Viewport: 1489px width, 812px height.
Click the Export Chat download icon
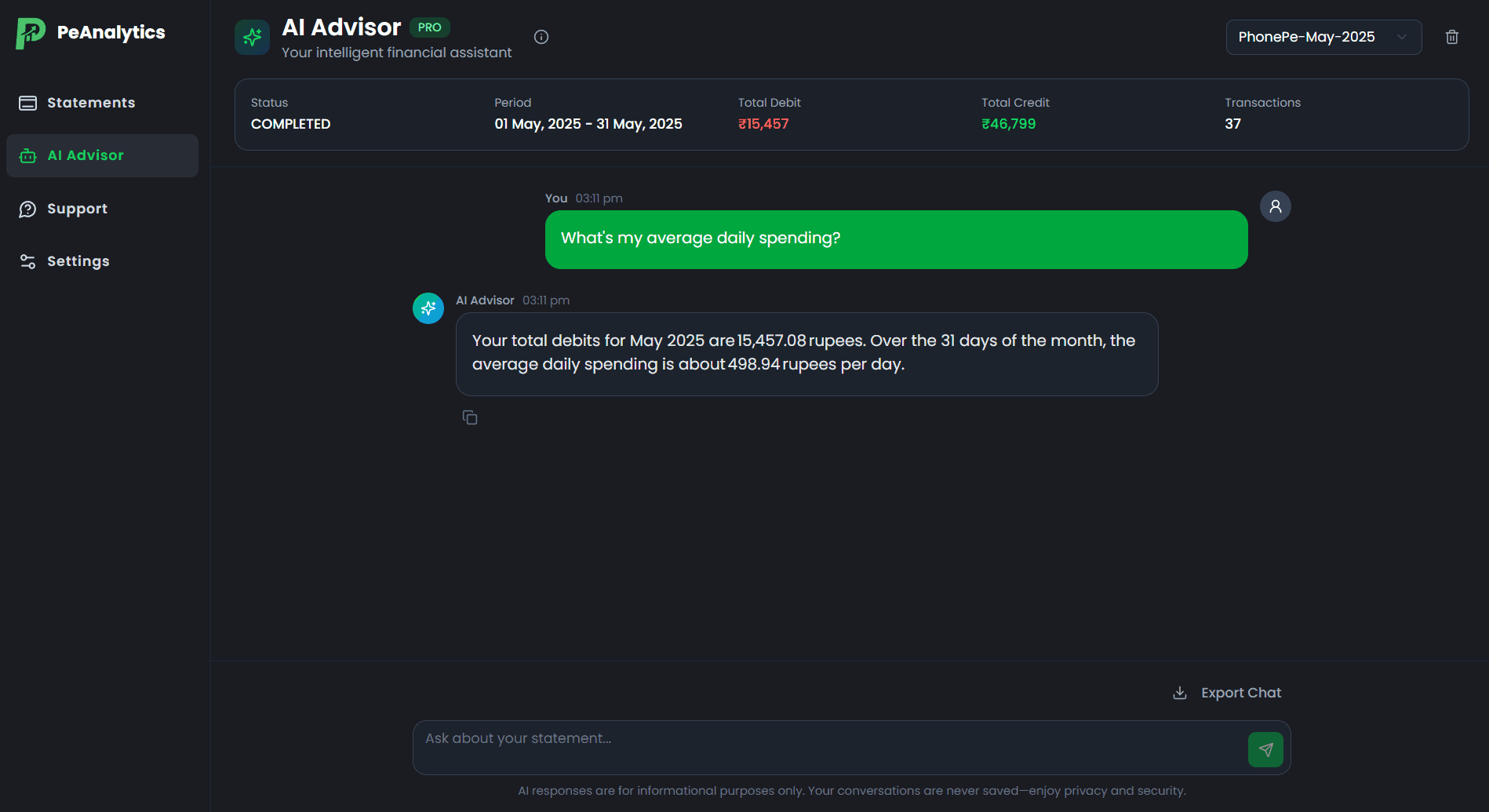[1180, 693]
